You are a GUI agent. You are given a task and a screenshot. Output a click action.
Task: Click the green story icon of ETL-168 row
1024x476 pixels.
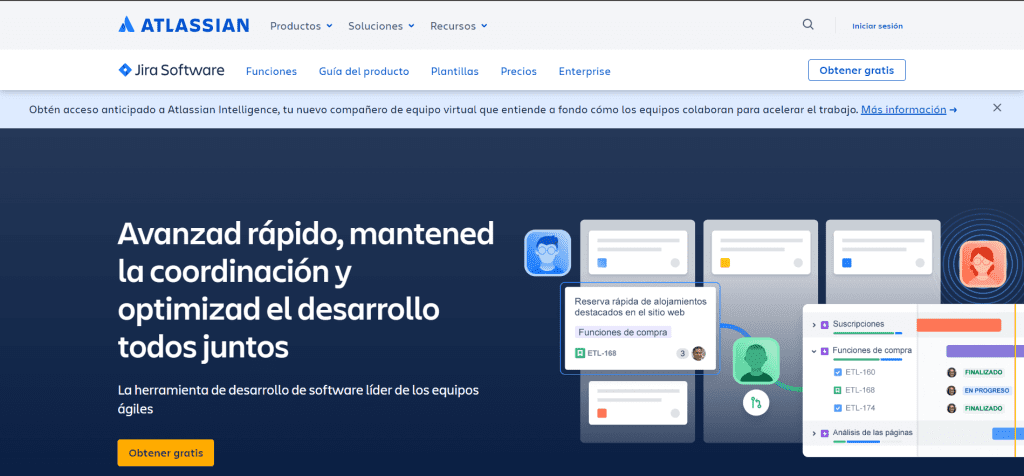[838, 390]
